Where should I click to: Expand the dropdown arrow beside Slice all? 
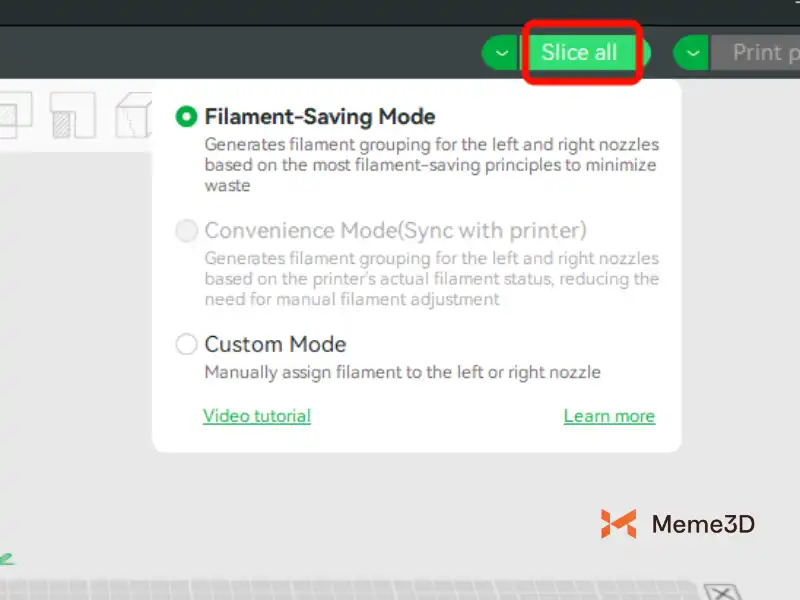500,53
